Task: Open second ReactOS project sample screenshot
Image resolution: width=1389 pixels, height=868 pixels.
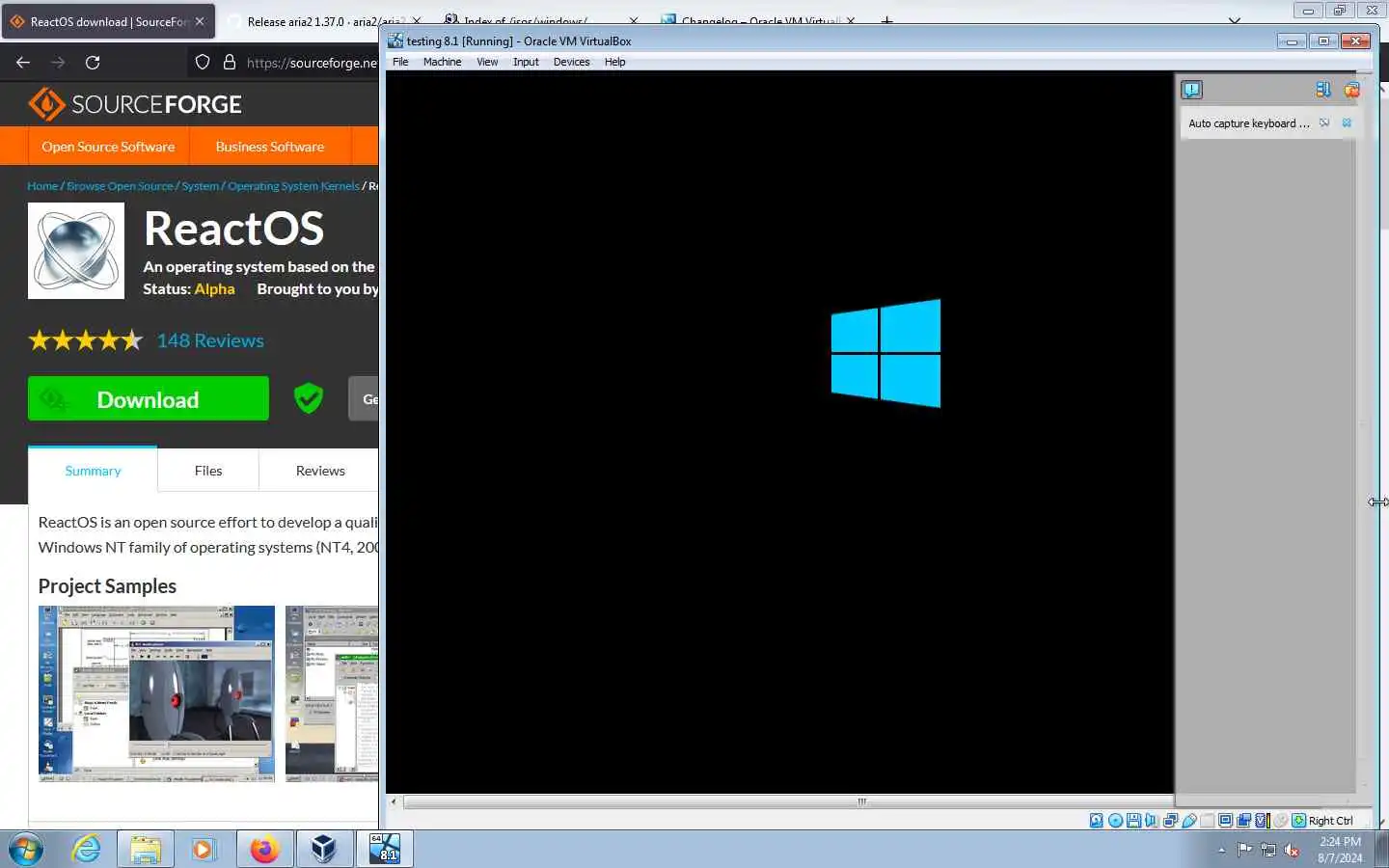Action: point(333,693)
